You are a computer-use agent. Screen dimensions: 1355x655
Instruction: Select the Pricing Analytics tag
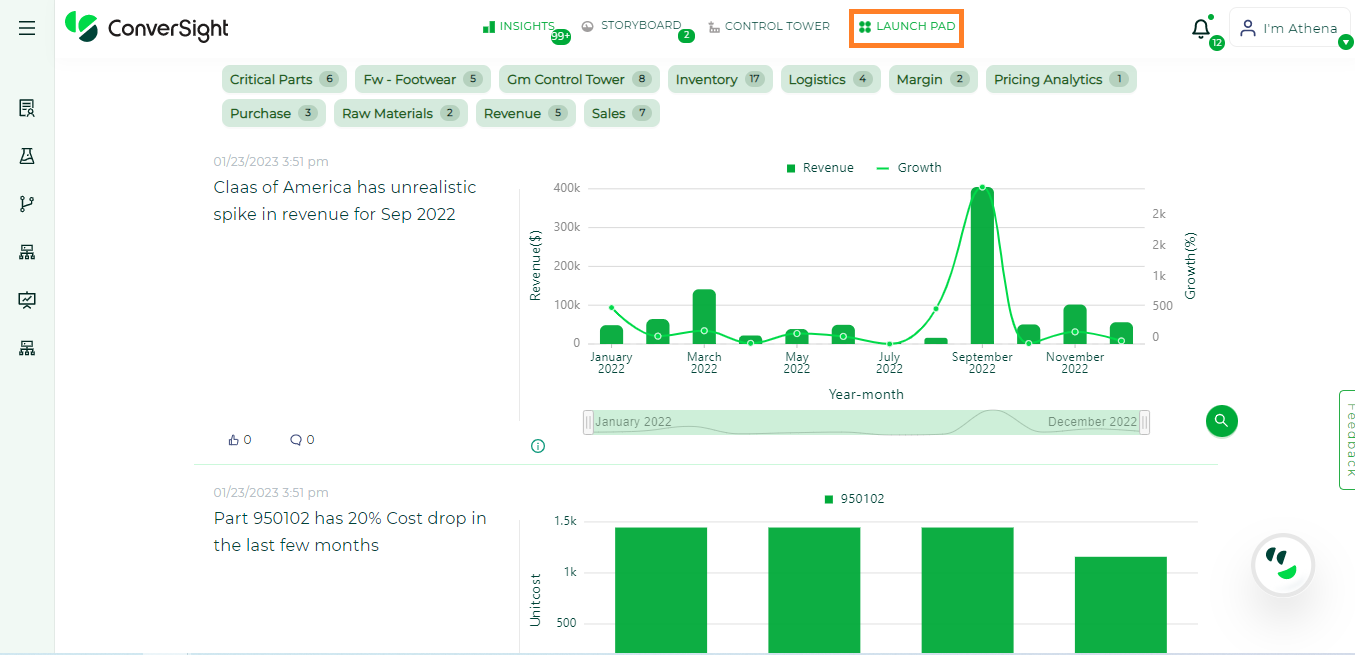pos(1060,80)
